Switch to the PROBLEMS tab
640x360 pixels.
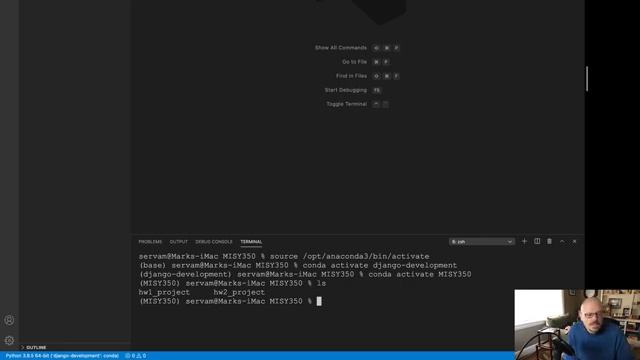click(150, 242)
